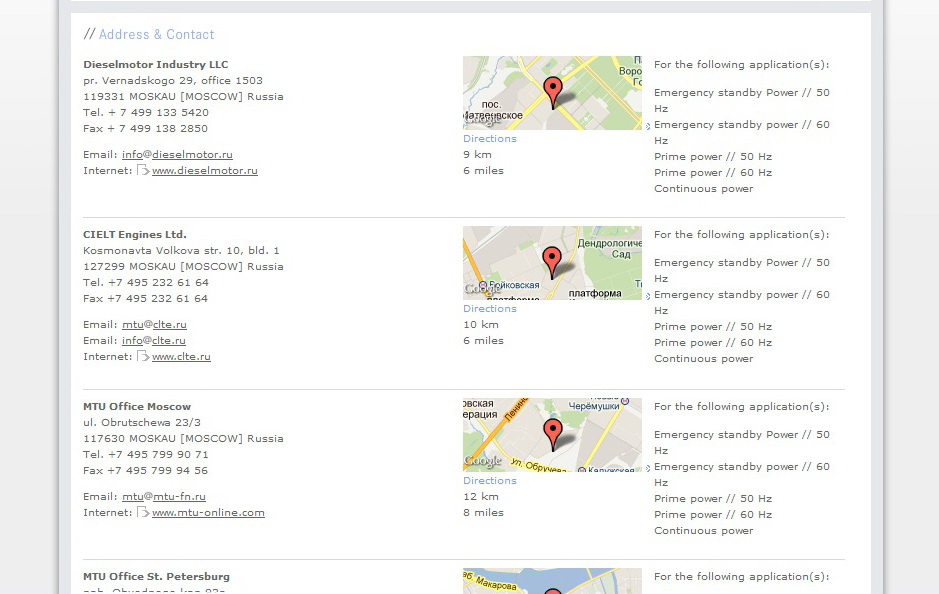Open the MTU Office Moscow map thumbnail

[552, 435]
